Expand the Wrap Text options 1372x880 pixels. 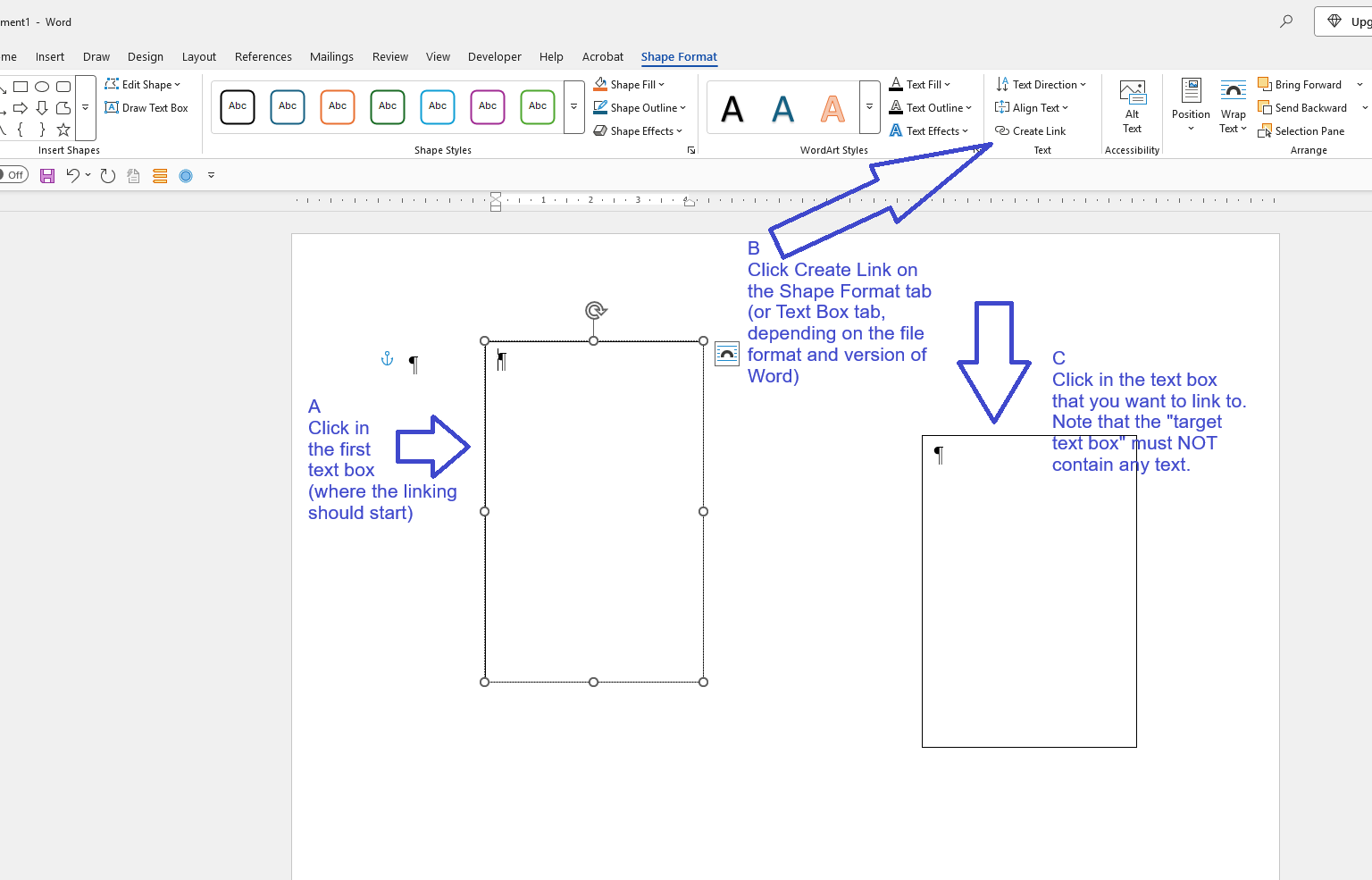(x=1233, y=106)
